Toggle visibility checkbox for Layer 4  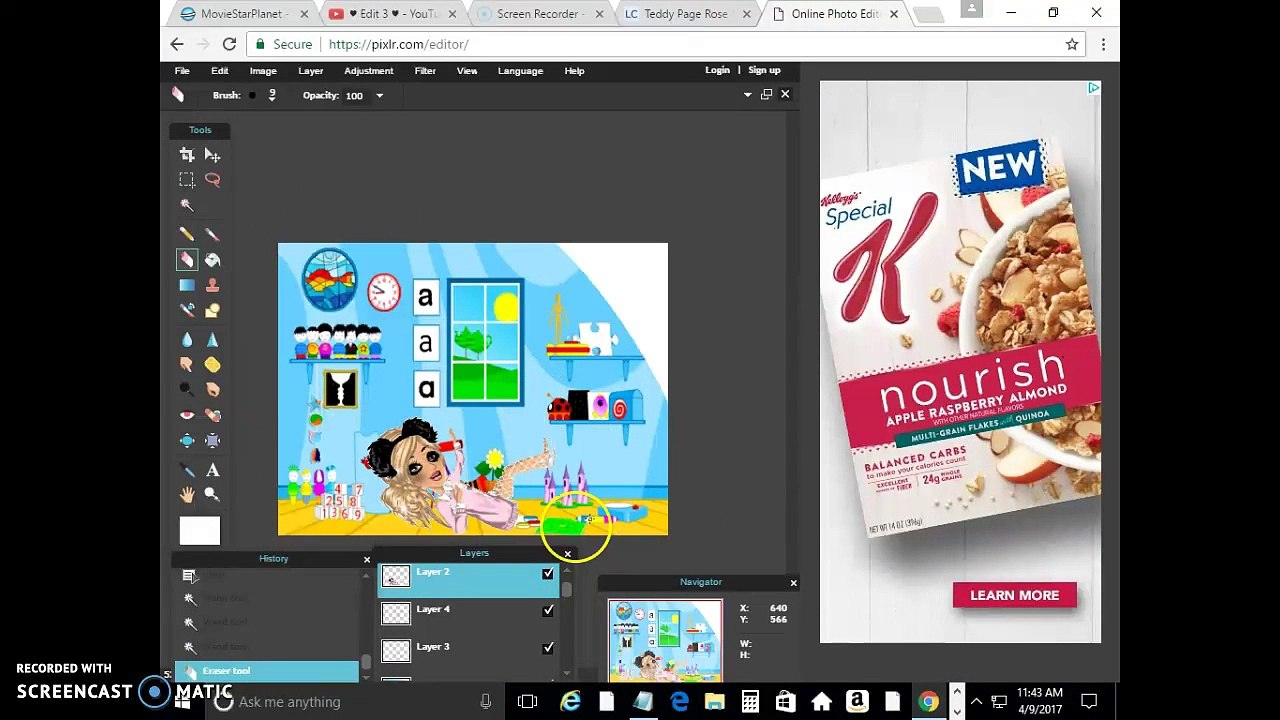click(548, 610)
